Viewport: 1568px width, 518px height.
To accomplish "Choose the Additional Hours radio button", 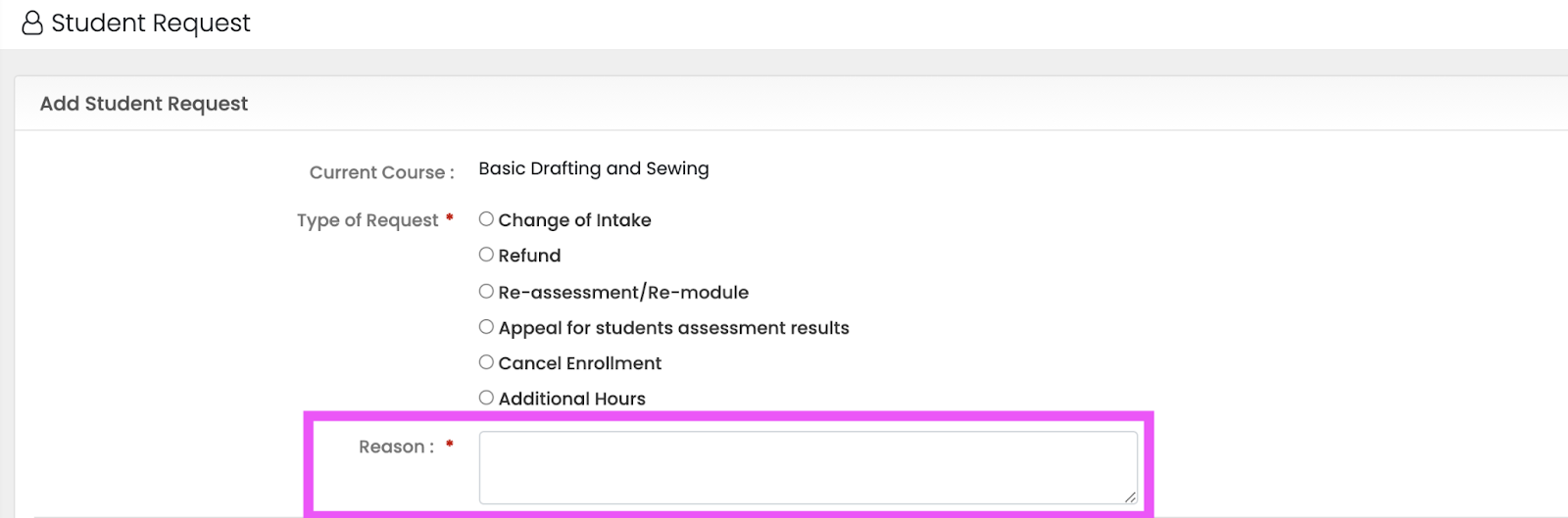I will click(x=486, y=398).
